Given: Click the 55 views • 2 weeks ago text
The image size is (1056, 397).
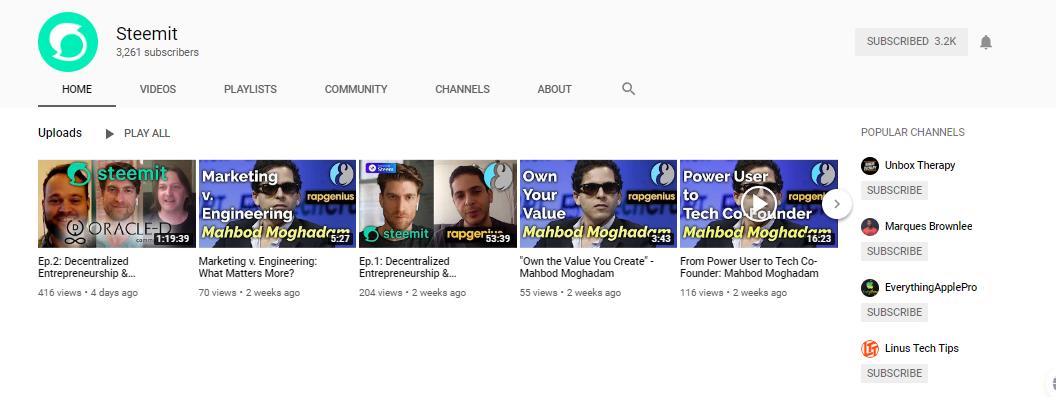Looking at the screenshot, I should click(x=570, y=293).
